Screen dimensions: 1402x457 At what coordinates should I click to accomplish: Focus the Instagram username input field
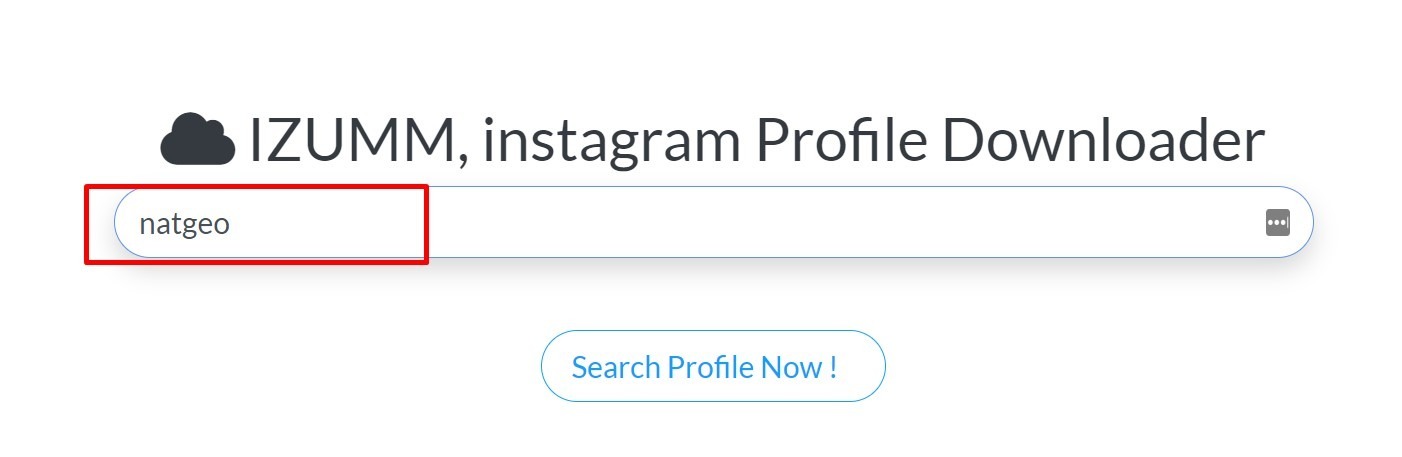pos(700,223)
